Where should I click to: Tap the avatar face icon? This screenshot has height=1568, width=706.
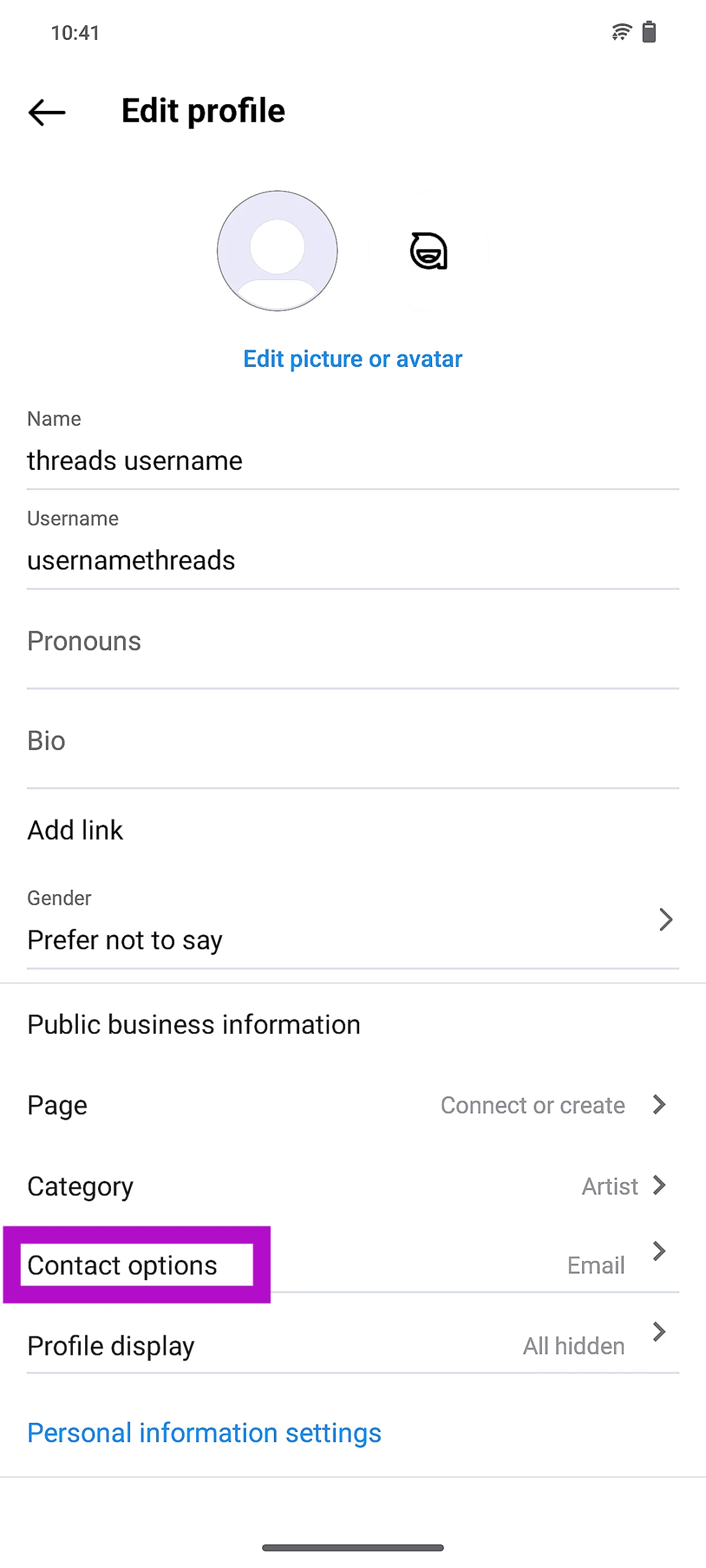pyautogui.click(x=428, y=251)
